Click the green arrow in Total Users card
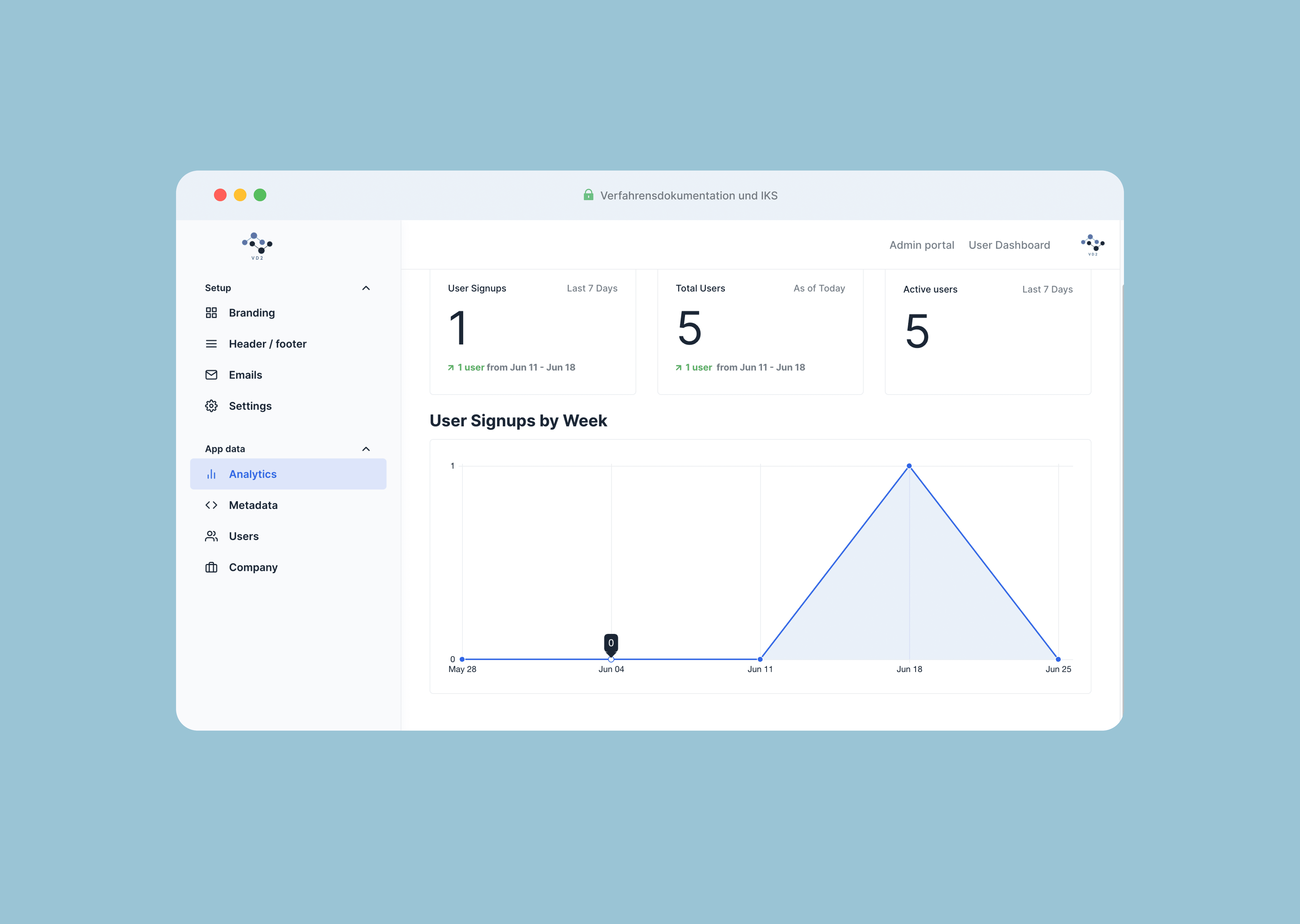 coord(678,367)
